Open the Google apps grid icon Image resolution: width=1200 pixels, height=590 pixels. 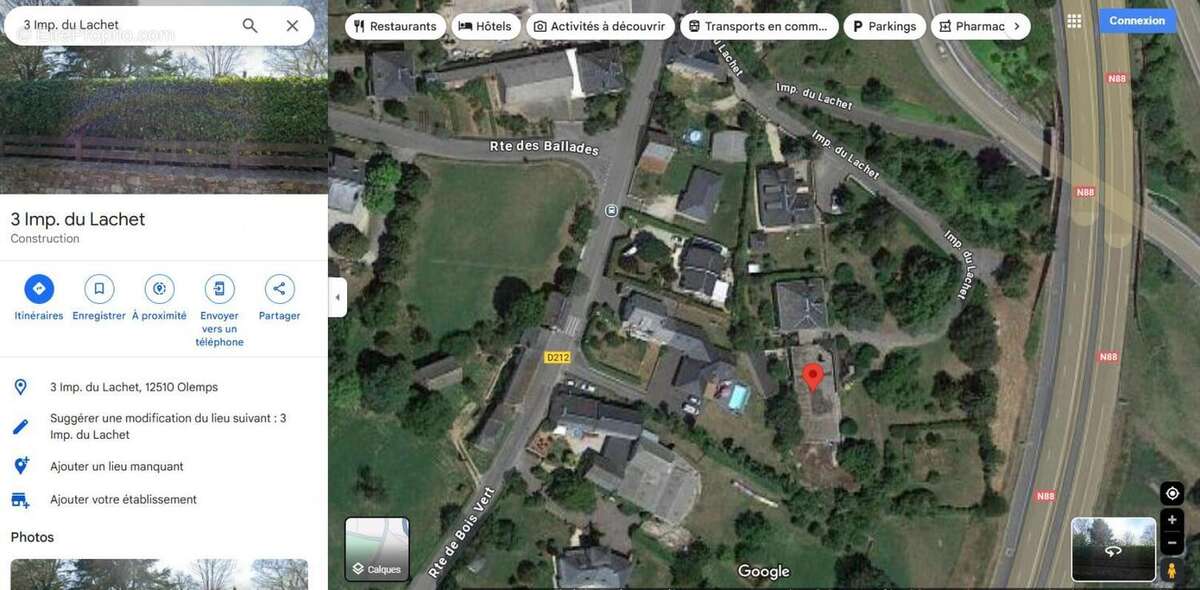click(1074, 21)
